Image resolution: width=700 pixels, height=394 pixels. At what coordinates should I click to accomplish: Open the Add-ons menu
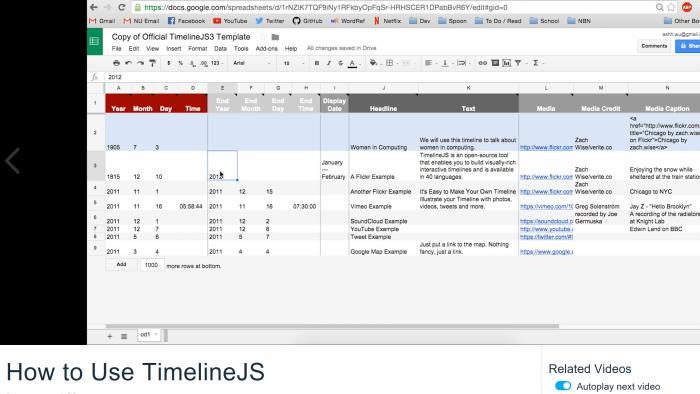(267, 48)
